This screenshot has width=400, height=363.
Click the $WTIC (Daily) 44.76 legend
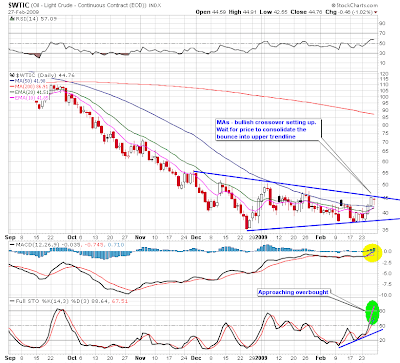pyautogui.click(x=42, y=75)
